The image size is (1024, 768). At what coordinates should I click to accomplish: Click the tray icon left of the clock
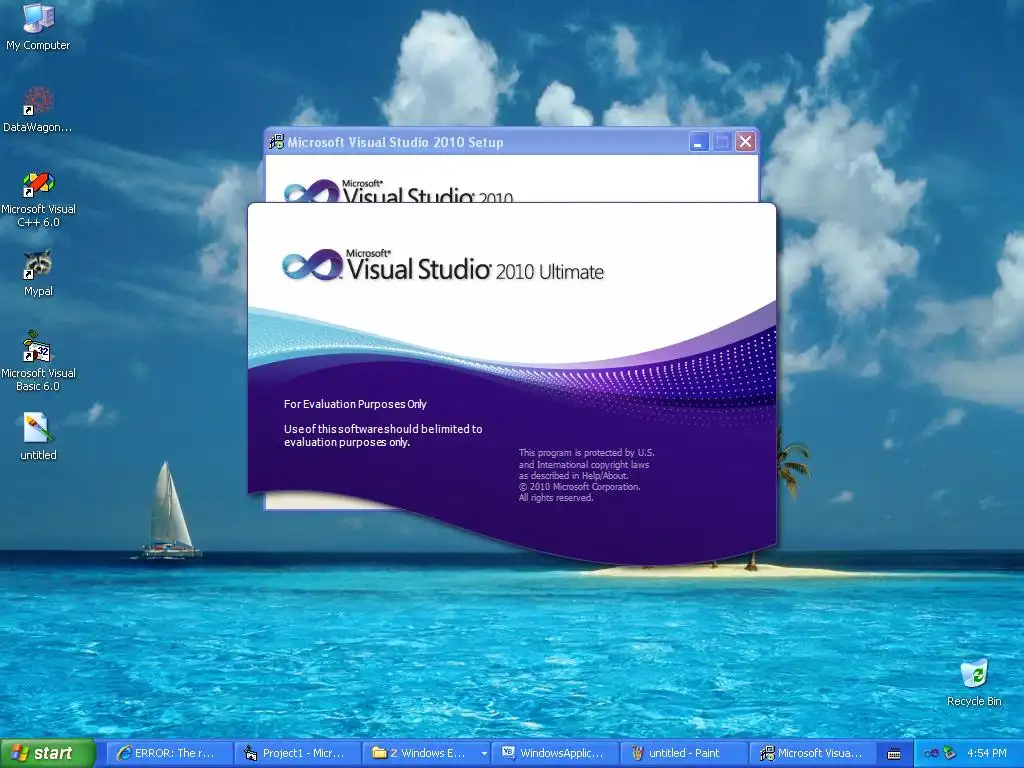coord(949,753)
